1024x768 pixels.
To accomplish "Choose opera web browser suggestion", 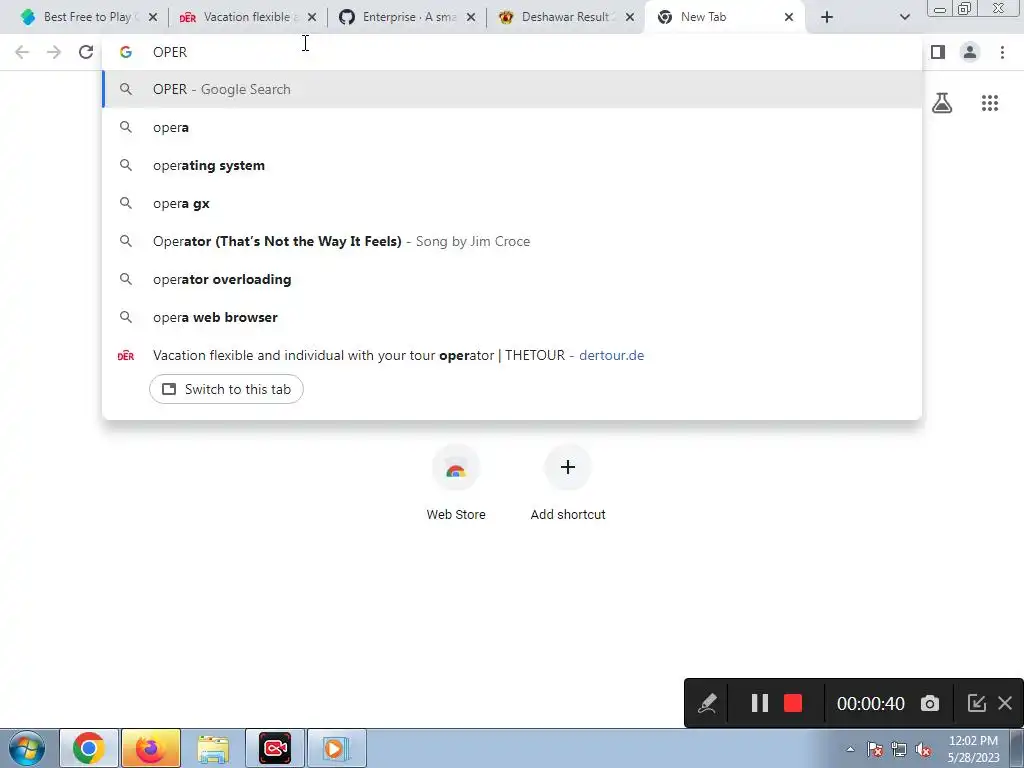I will click(512, 317).
